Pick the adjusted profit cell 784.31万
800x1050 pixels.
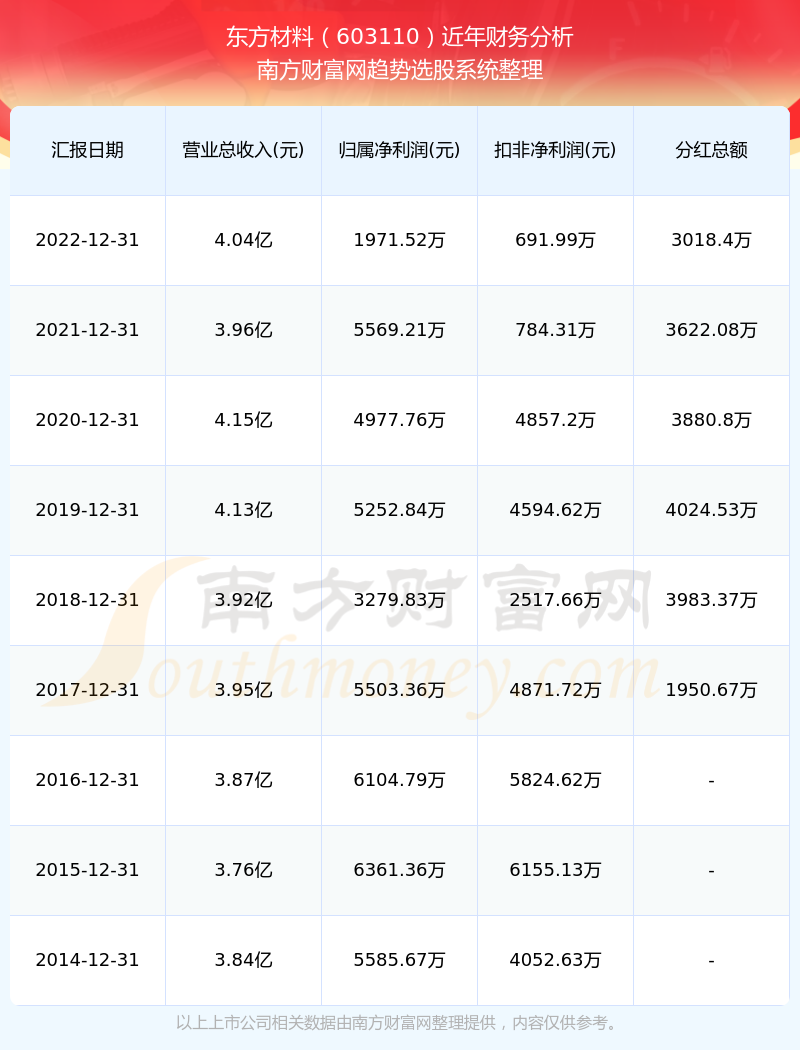[x=556, y=329]
